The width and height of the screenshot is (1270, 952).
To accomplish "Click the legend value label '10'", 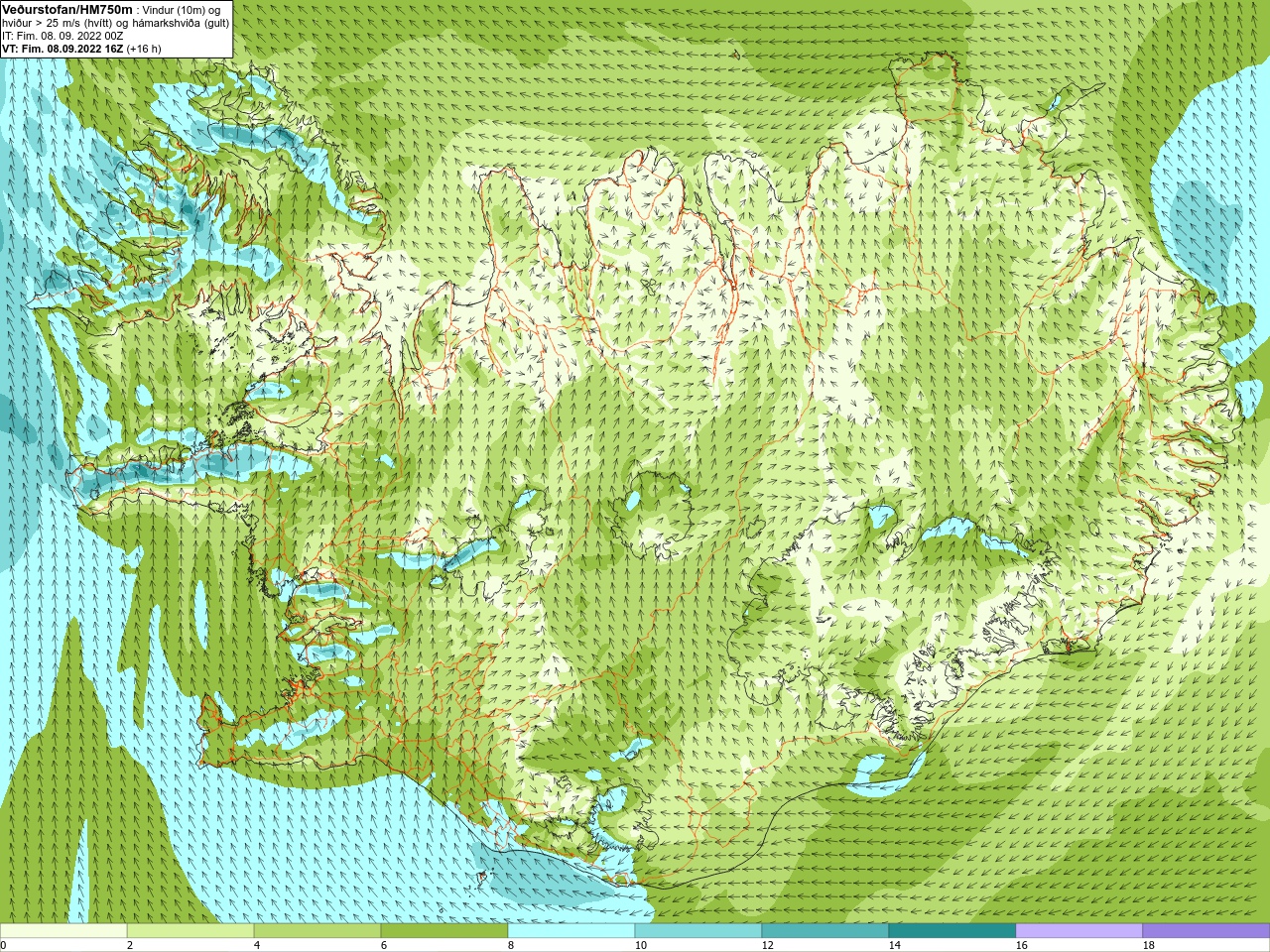I will coord(641,945).
